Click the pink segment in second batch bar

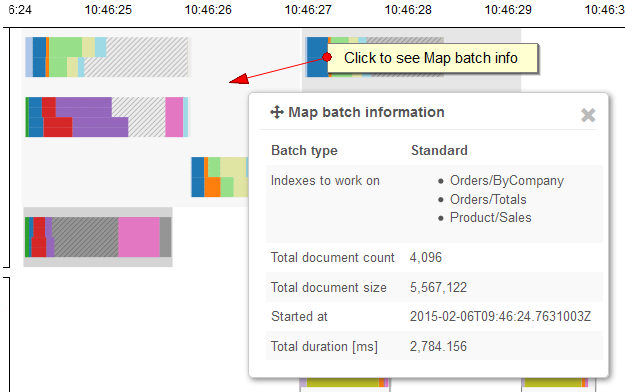tap(174, 117)
